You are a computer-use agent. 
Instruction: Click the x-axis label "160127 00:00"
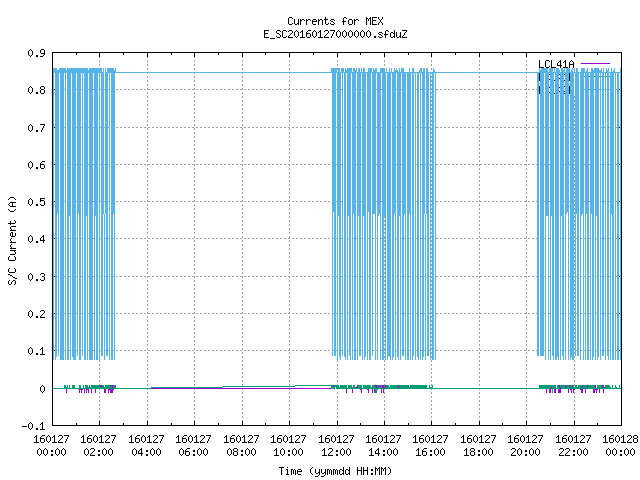[x=51, y=446]
